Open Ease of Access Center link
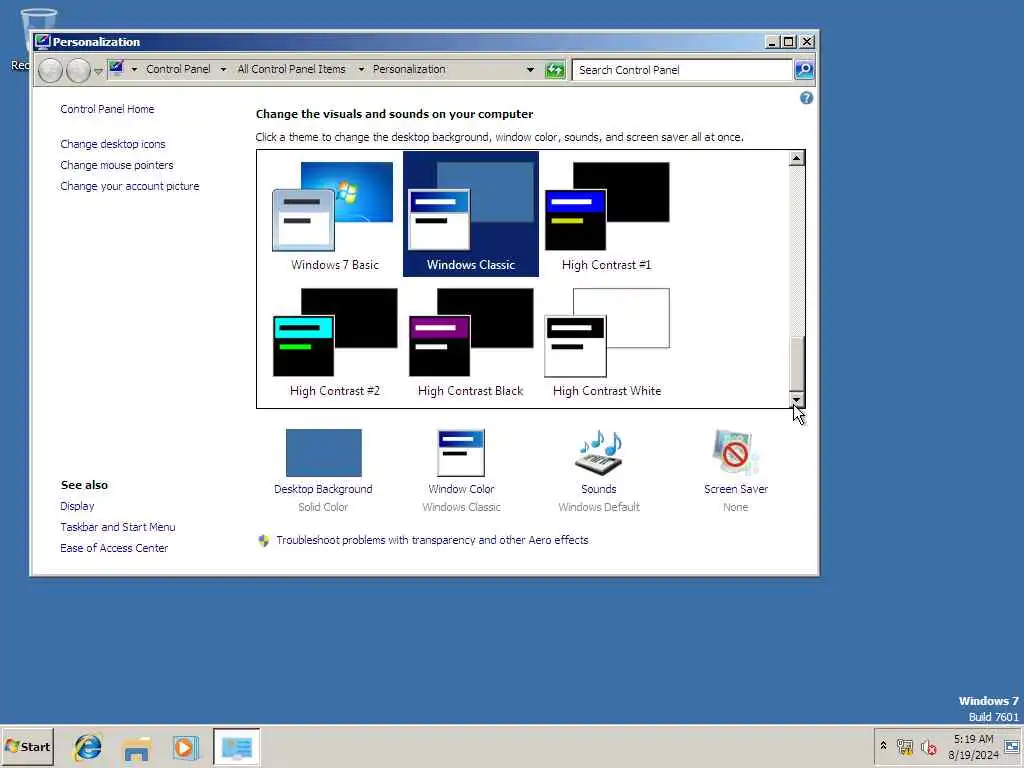The width and height of the screenshot is (1024, 768). [114, 548]
